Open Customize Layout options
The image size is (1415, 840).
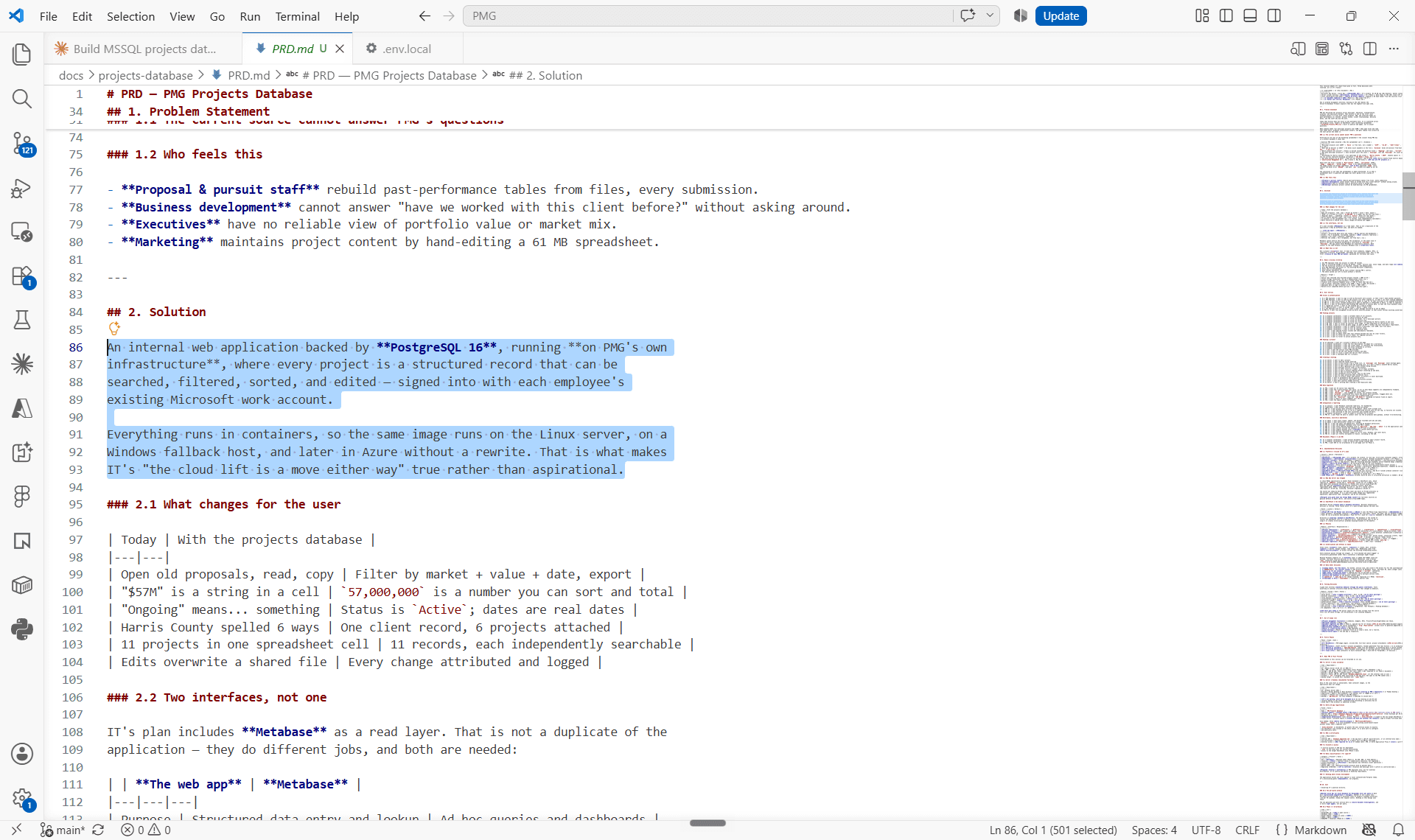1202,15
